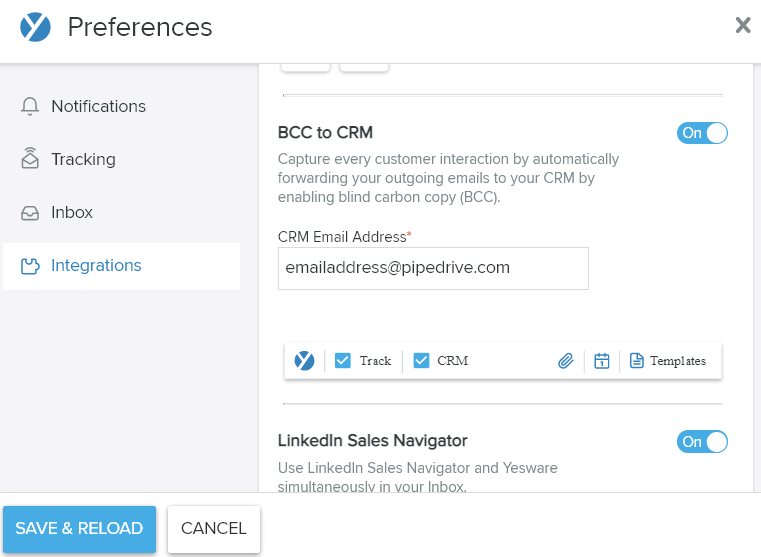This screenshot has width=761, height=557.
Task: Click the calendar icon in toolbar preview
Action: [602, 361]
